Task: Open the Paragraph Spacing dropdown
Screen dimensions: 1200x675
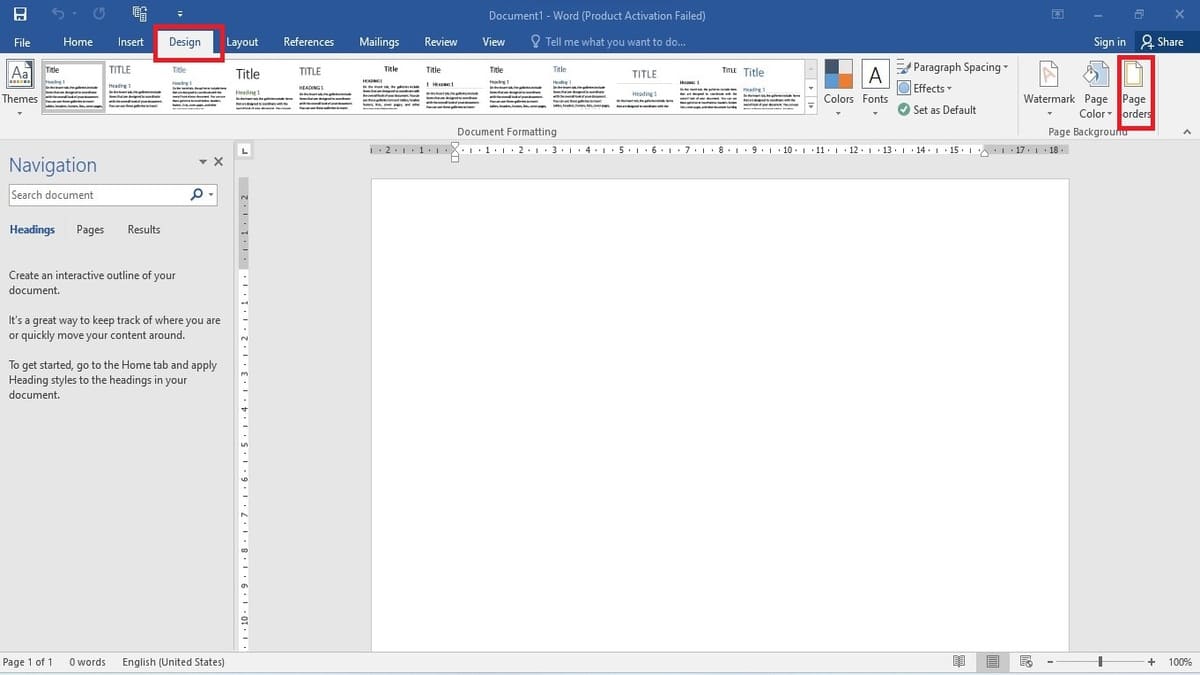Action: (x=953, y=67)
